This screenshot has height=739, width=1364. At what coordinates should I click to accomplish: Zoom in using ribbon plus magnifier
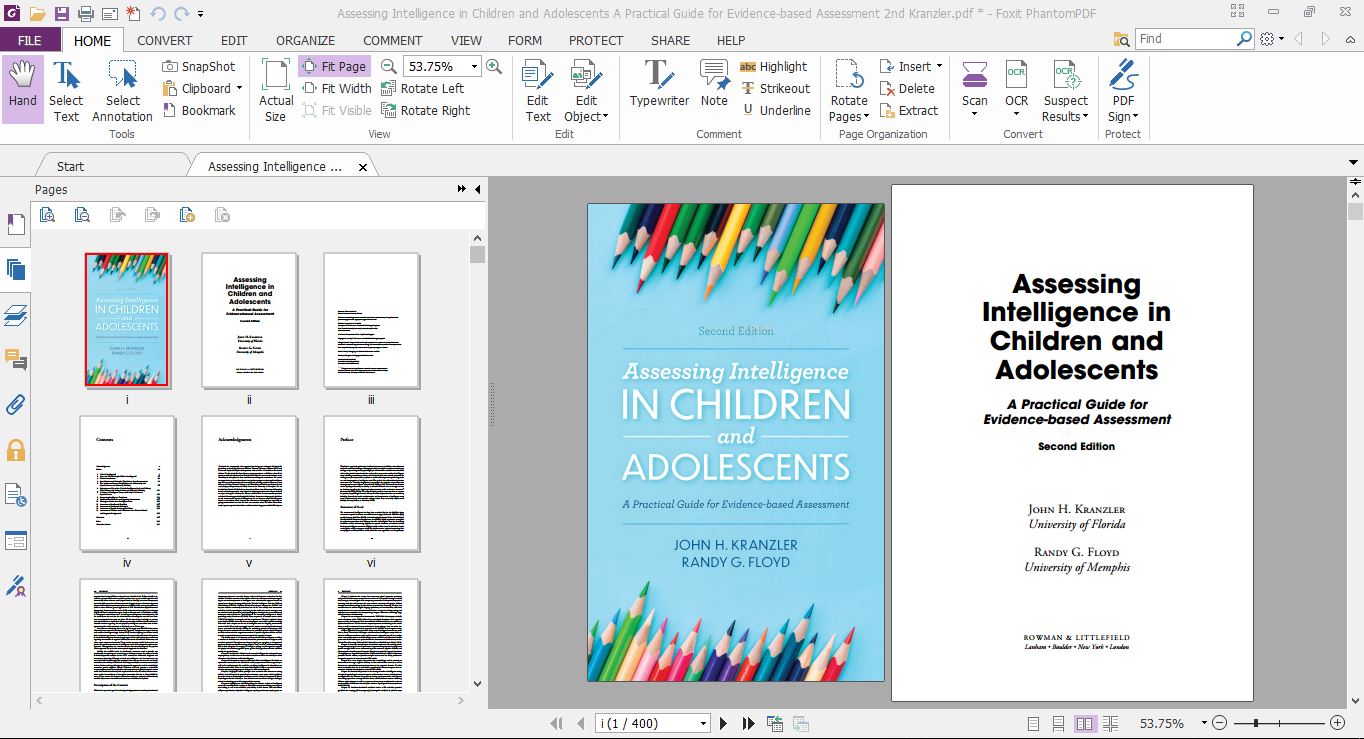tap(494, 66)
